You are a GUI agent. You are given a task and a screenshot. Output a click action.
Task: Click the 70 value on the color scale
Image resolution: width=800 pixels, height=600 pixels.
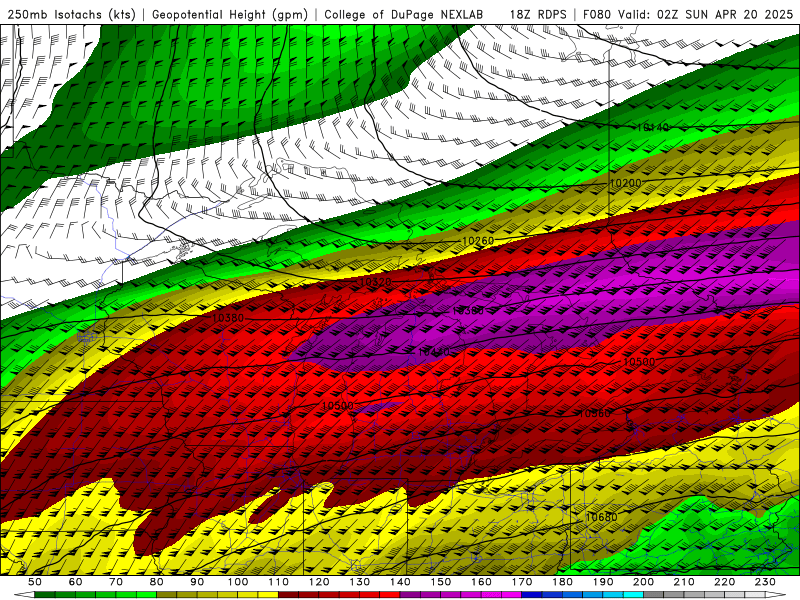coord(116,582)
